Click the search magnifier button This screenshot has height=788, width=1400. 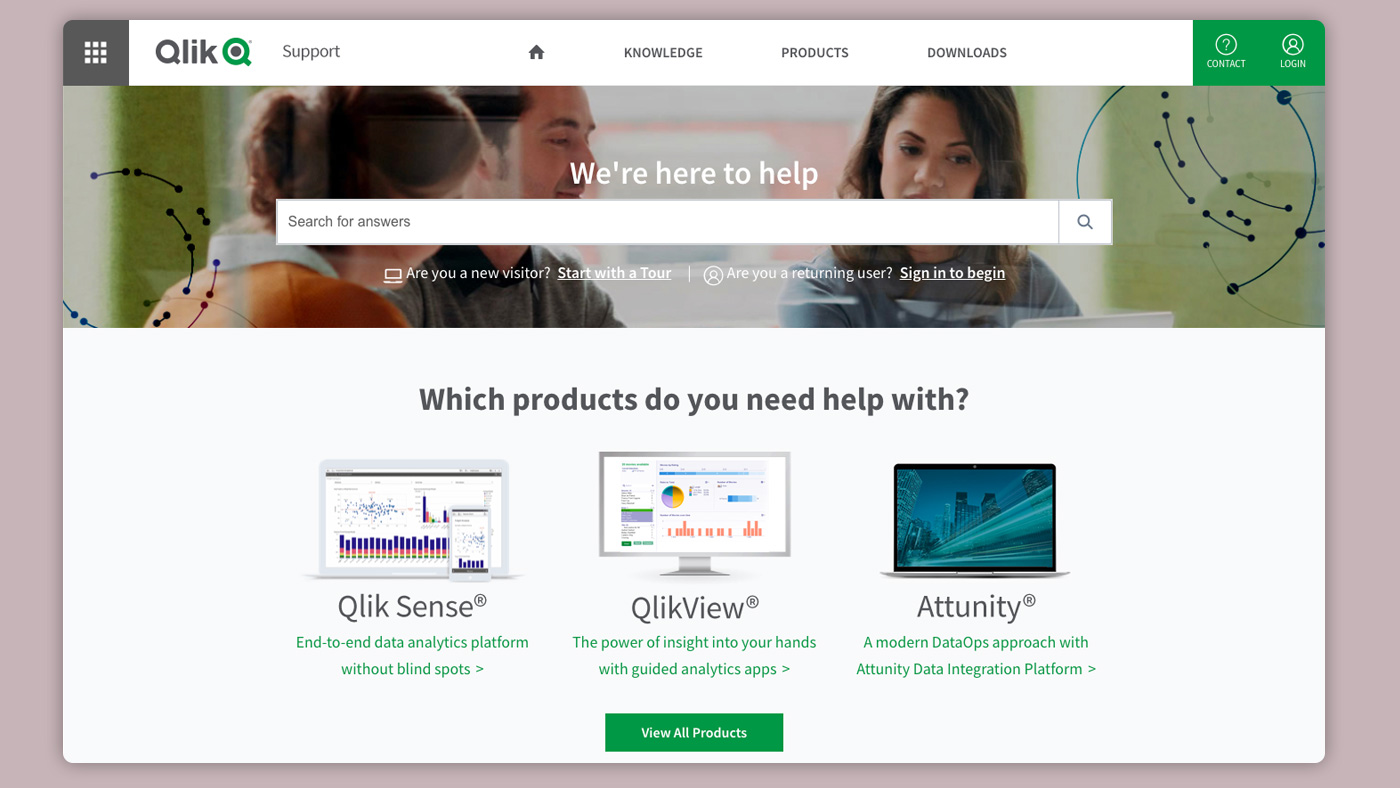[x=1085, y=222]
